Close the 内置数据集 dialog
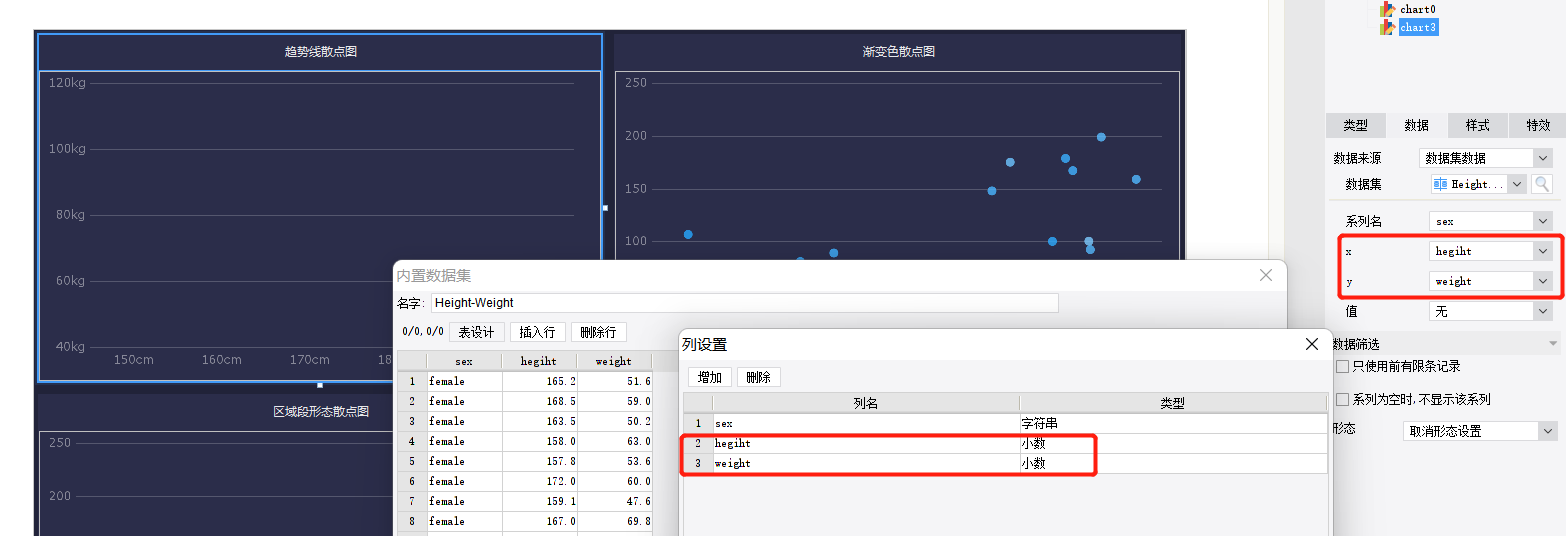The width and height of the screenshot is (1566, 536). [1266, 275]
